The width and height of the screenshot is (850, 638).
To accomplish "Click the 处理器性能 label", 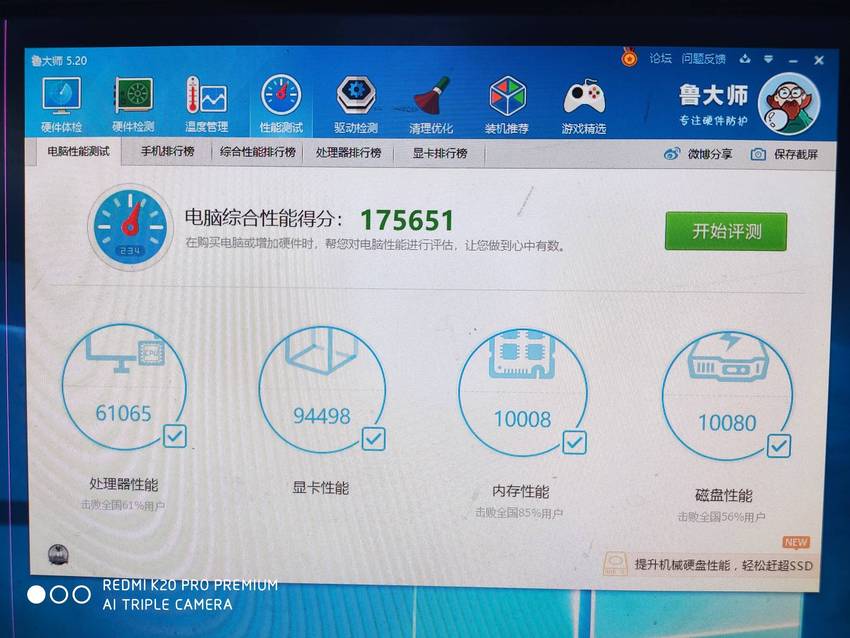I will tap(124, 484).
